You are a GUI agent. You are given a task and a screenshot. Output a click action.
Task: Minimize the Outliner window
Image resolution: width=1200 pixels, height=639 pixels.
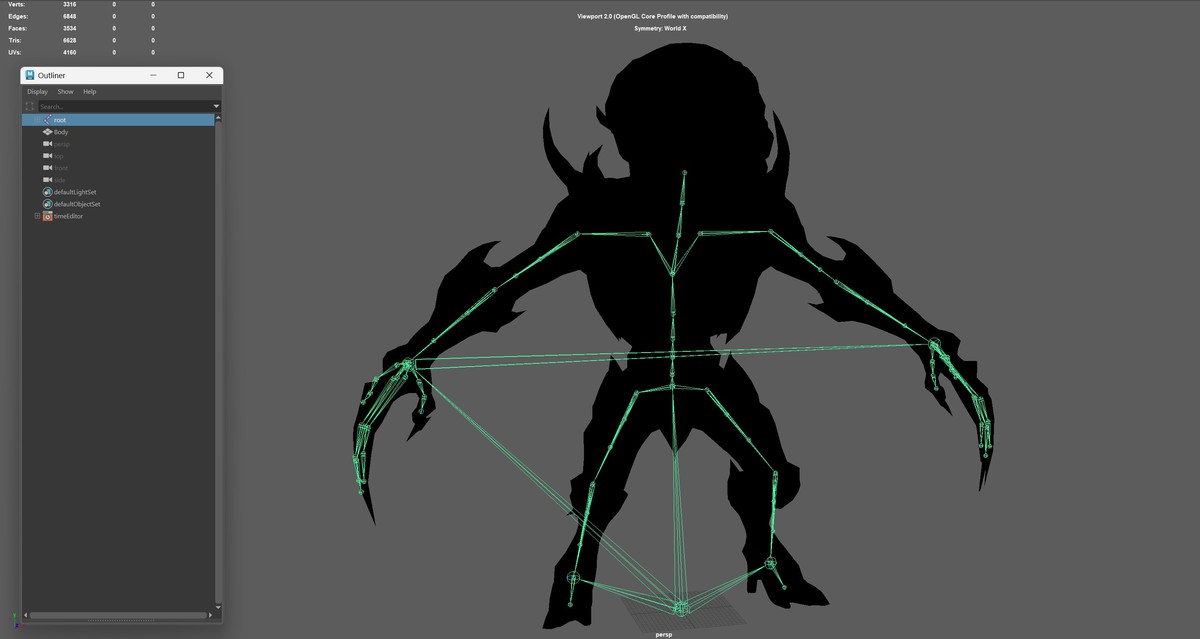154,75
